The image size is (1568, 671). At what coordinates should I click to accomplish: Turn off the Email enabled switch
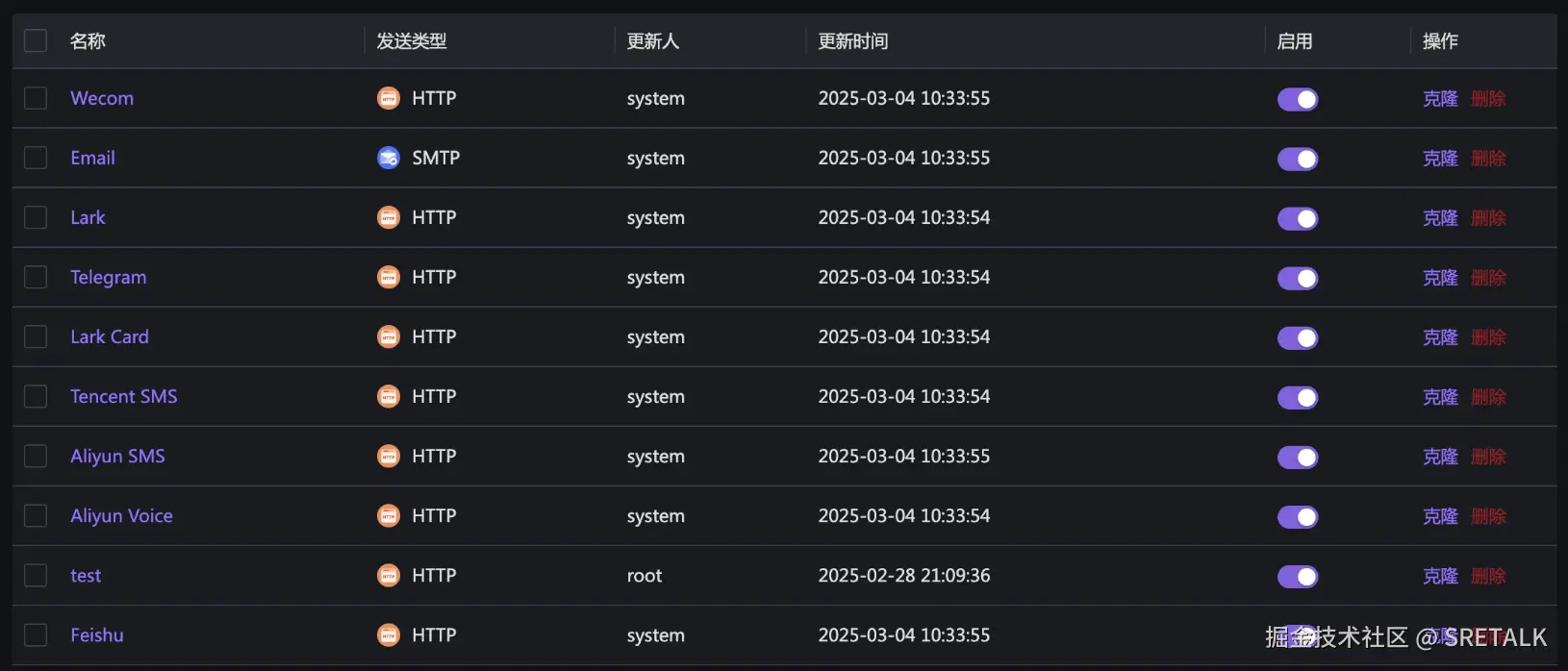[1298, 159]
